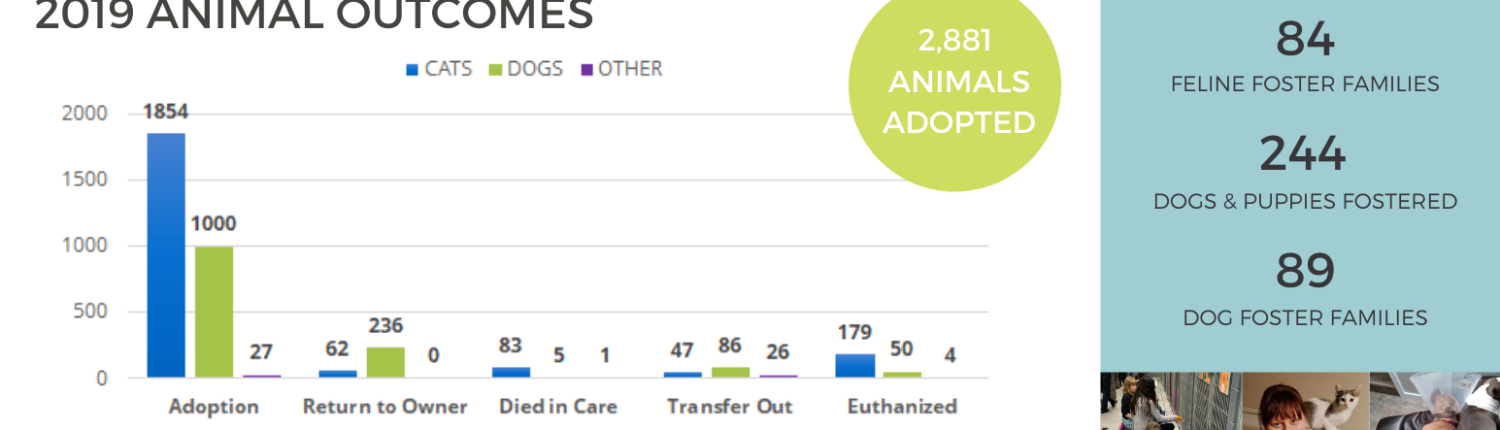
Task: Select the blue Adoption cats bar
Action: (166, 255)
